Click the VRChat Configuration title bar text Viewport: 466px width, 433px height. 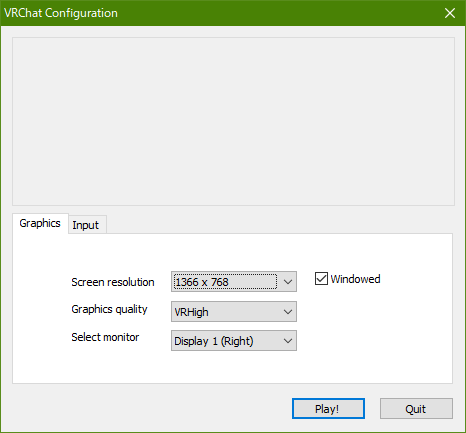(61, 13)
